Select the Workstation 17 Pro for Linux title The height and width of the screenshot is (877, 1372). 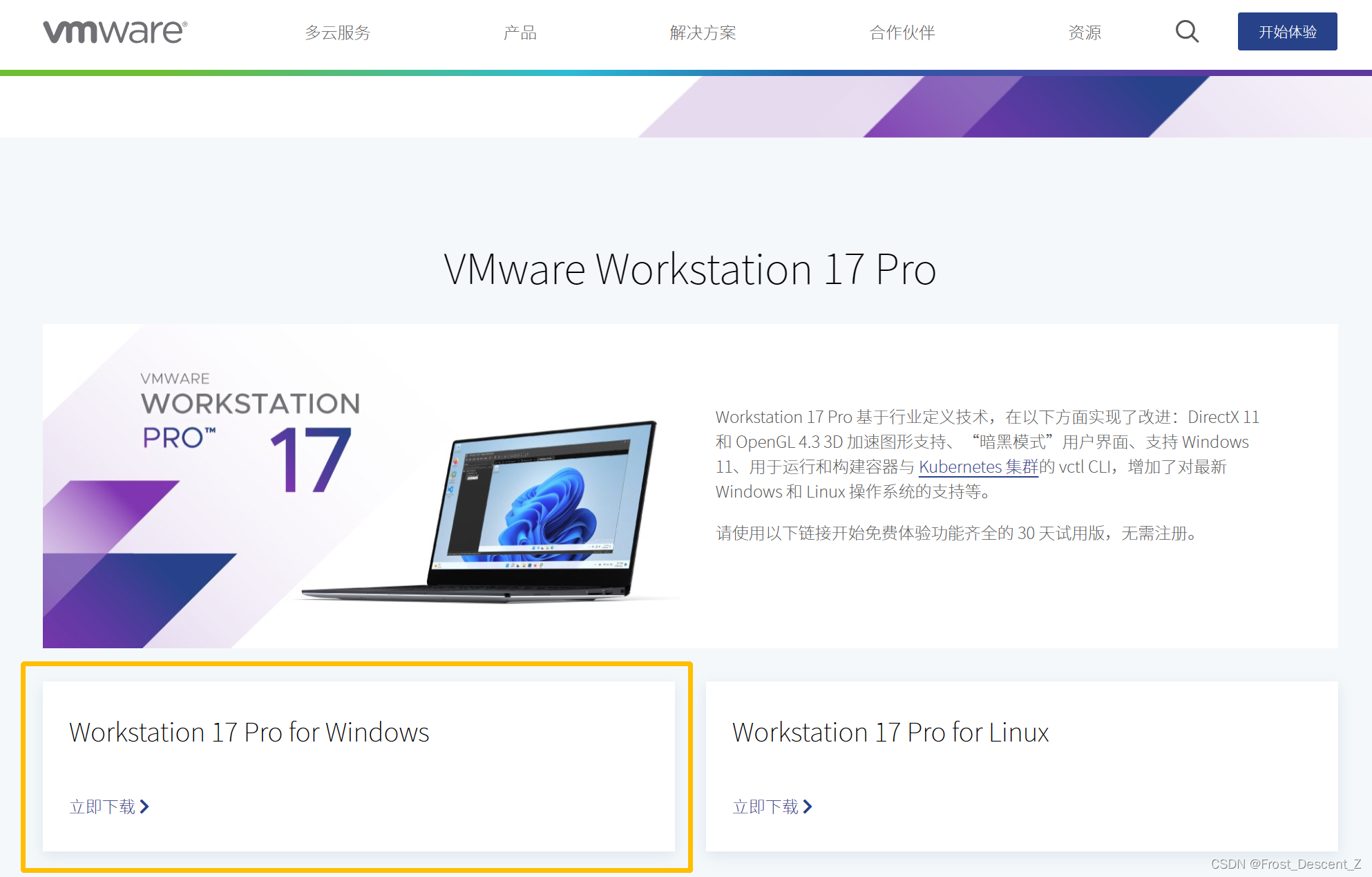(x=890, y=733)
